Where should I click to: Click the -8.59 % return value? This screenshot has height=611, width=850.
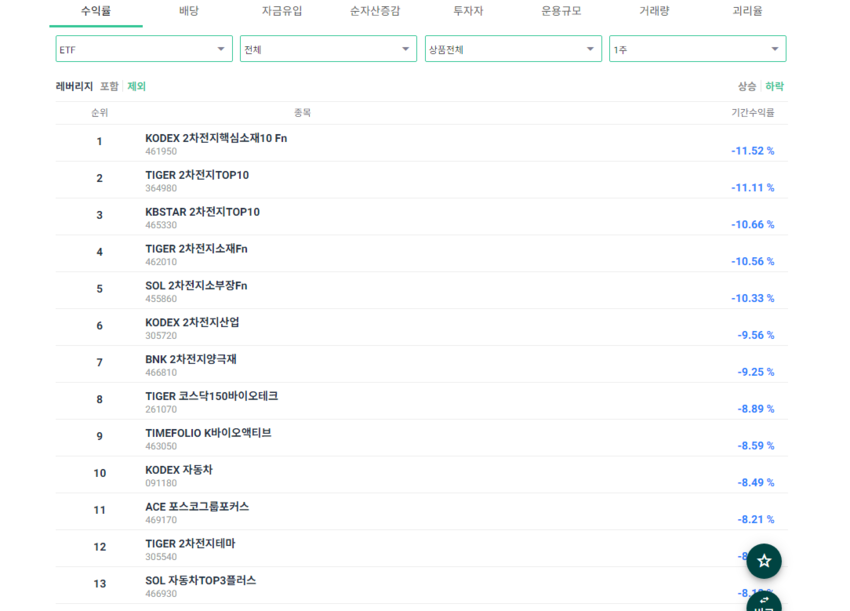(x=756, y=446)
